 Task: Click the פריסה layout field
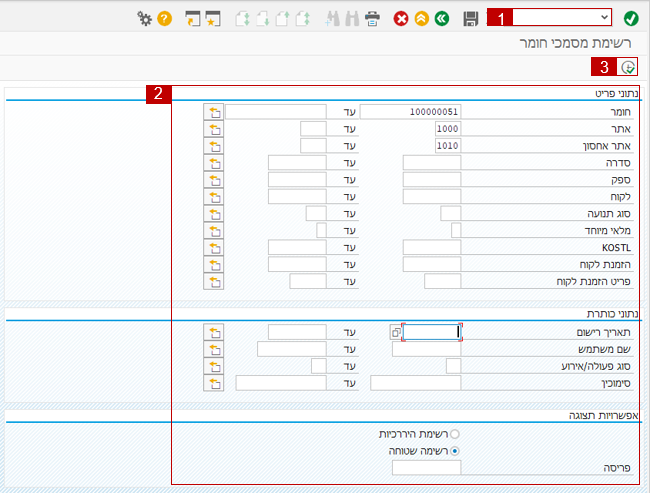tap(427, 468)
